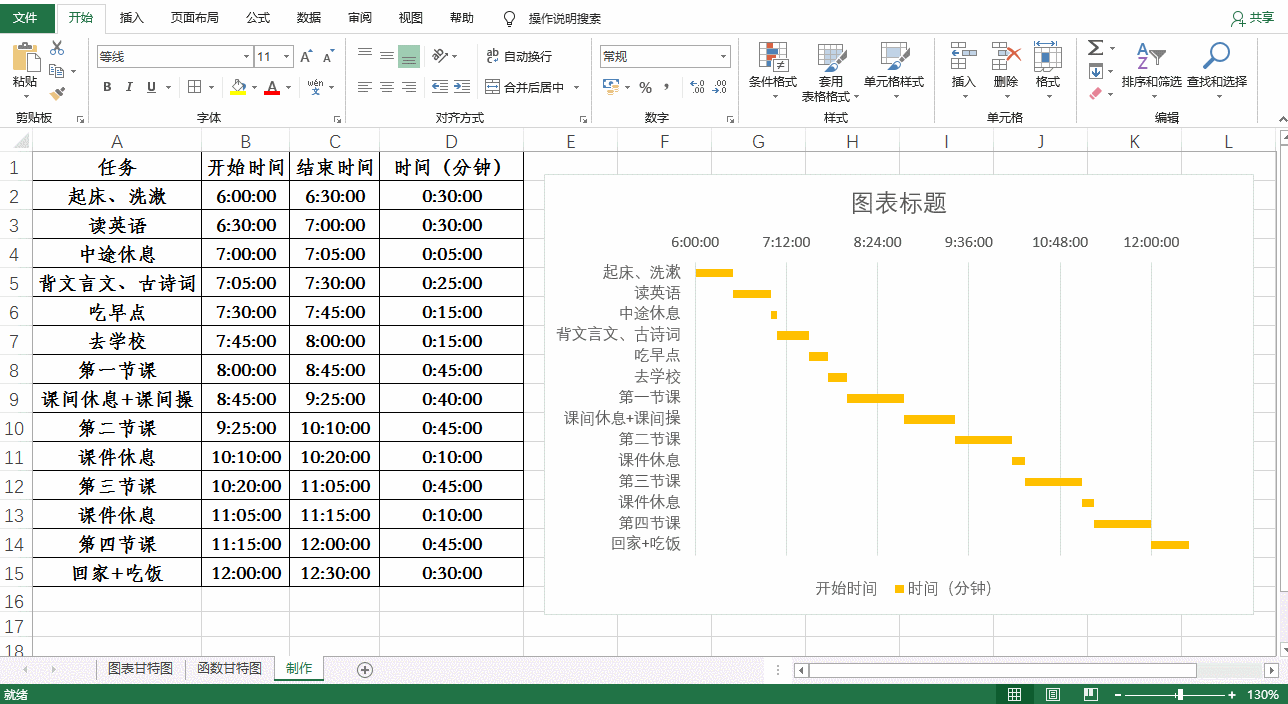Viewport: 1288px width, 704px height.
Task: Switch to the 公式 ribbon tab
Action: click(x=258, y=18)
